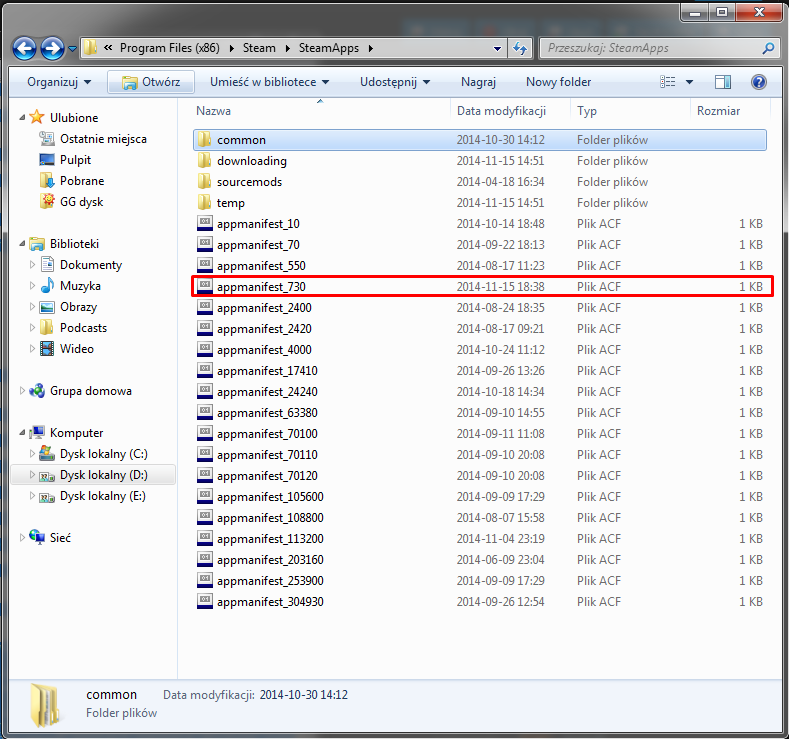Click file name appmanifest_113200

270,539
